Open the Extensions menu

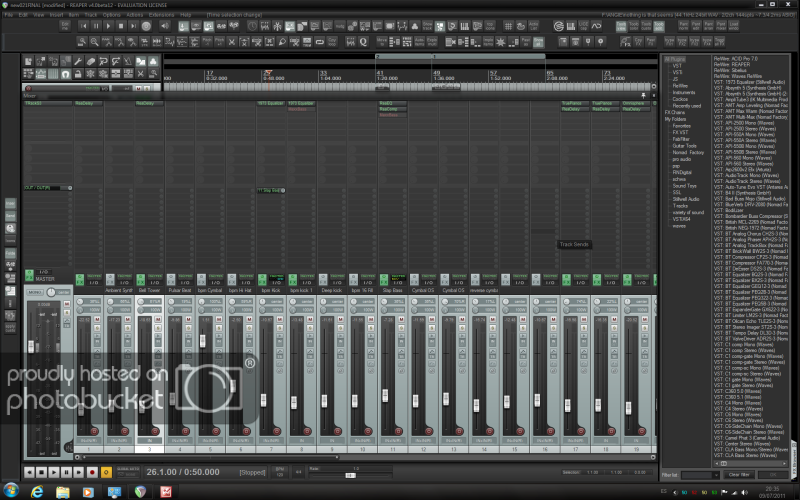pos(160,15)
